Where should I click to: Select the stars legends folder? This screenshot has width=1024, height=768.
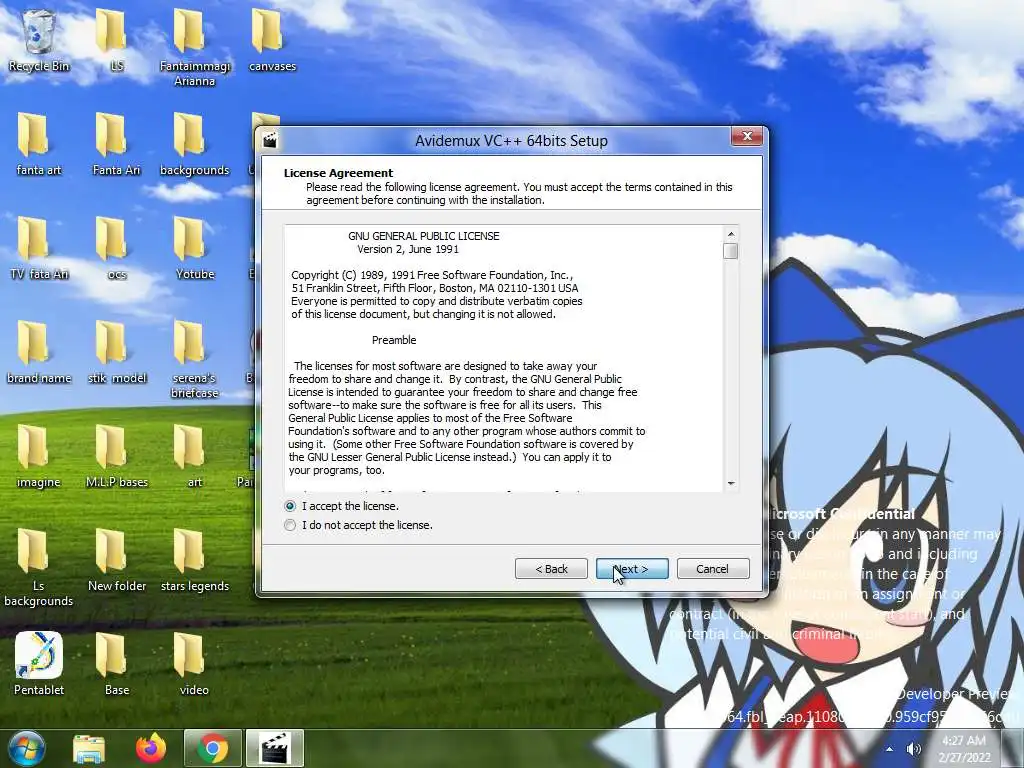[195, 560]
